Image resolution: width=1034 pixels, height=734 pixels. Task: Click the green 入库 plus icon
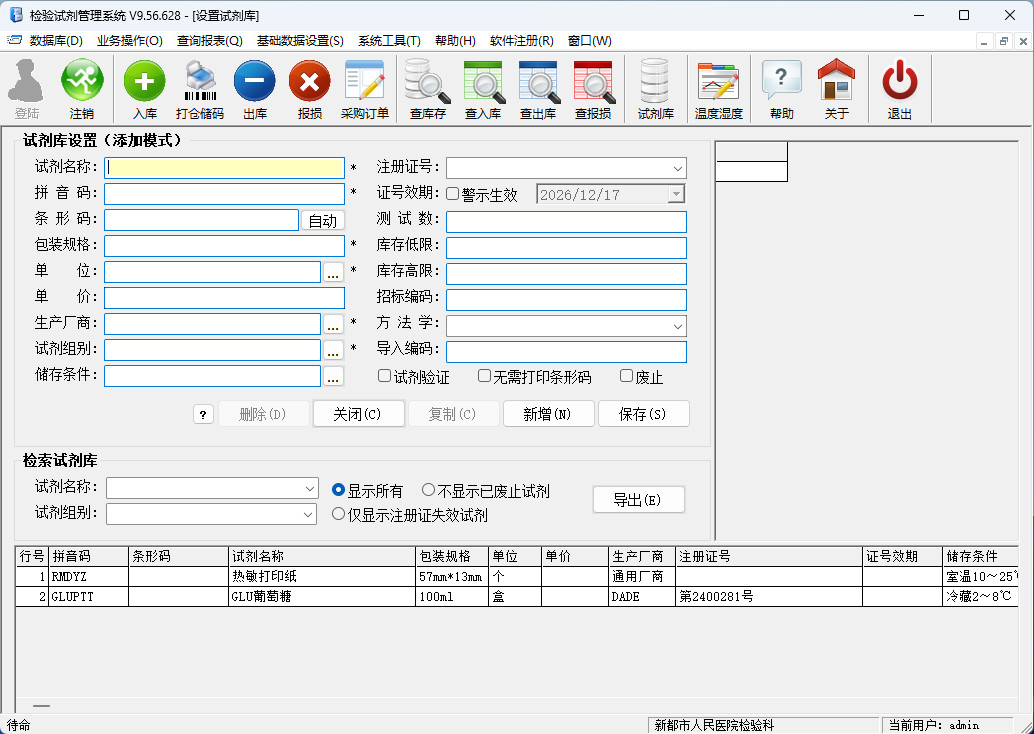144,81
